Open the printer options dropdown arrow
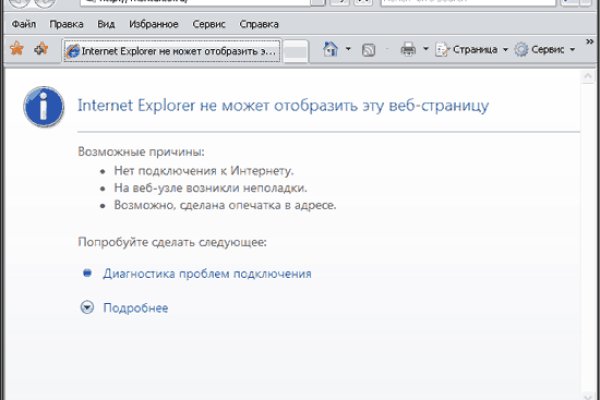The width and height of the screenshot is (600, 400). pyautogui.click(x=425, y=48)
